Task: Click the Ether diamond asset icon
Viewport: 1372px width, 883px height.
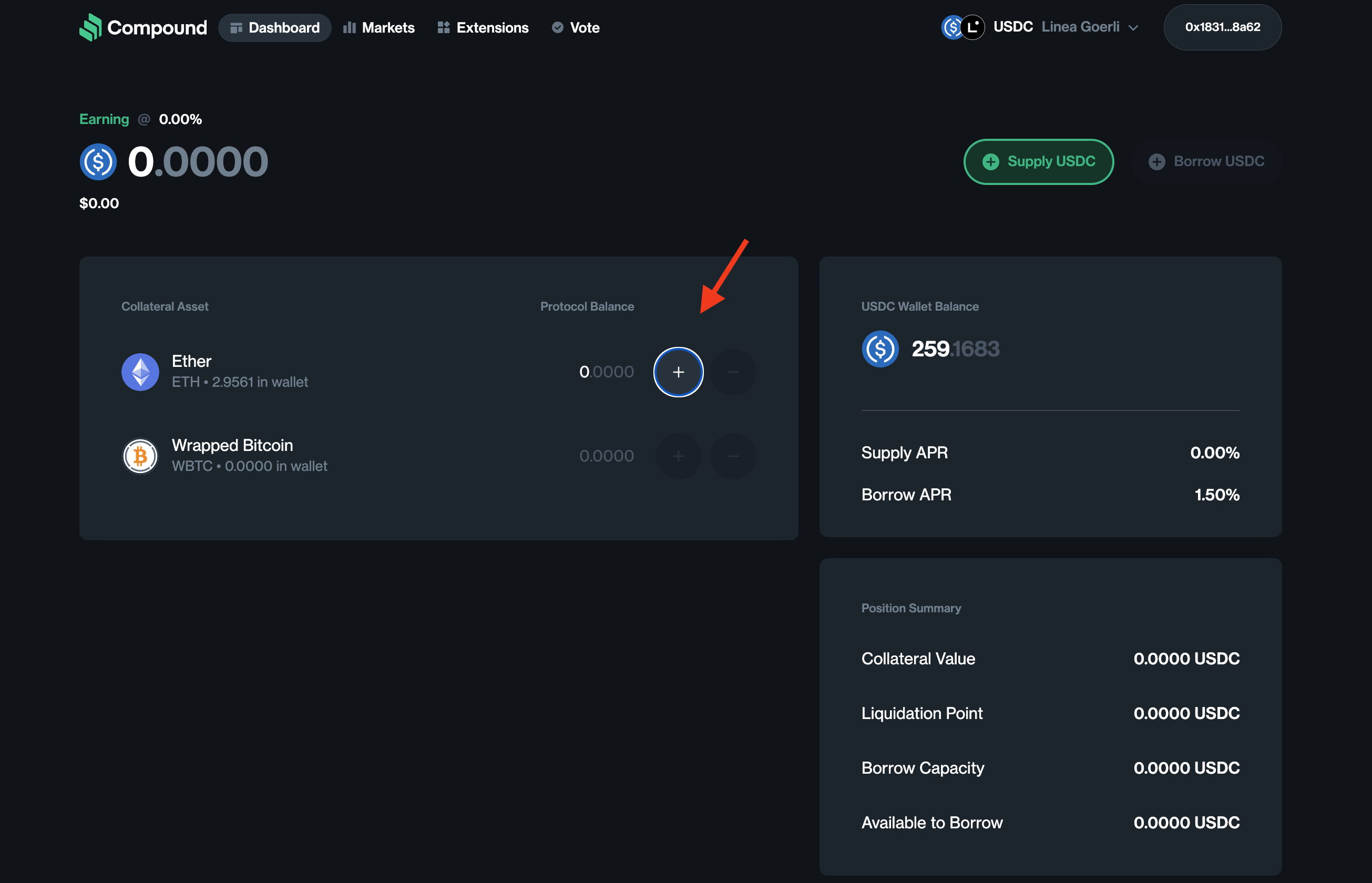Action: [x=140, y=372]
